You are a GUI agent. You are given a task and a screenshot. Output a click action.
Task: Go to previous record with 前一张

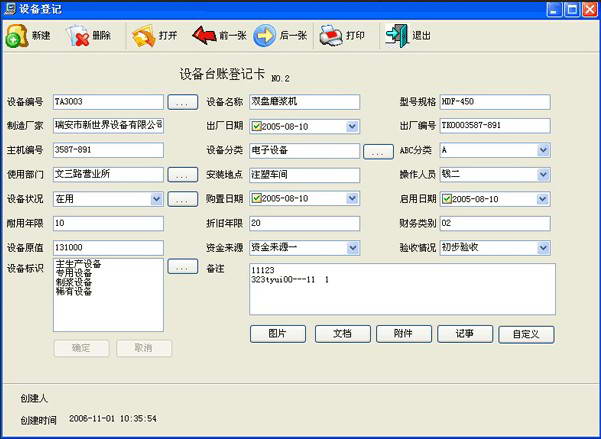click(x=204, y=36)
